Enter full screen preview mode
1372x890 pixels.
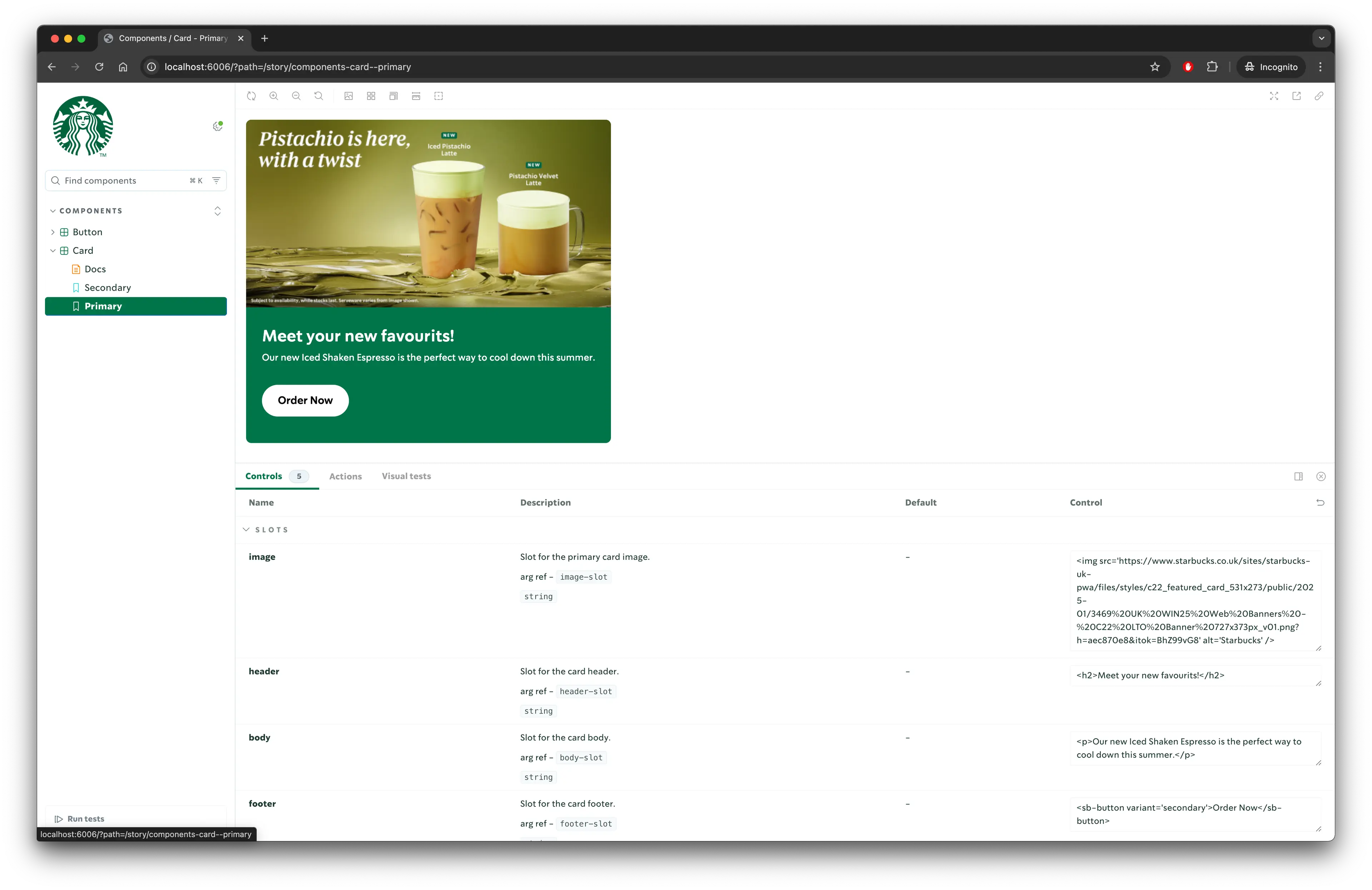click(1274, 96)
